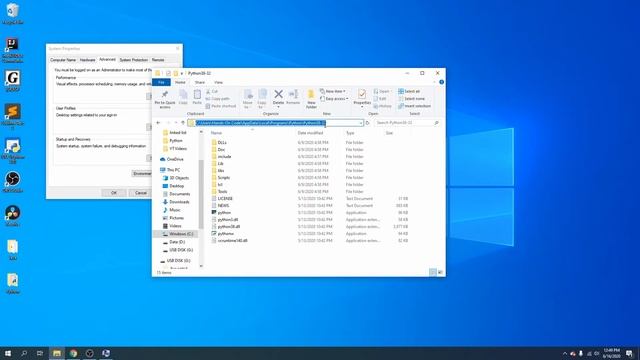The width and height of the screenshot is (640, 360).
Task: Open the address bar history dropdown arrow
Action: click(361, 123)
